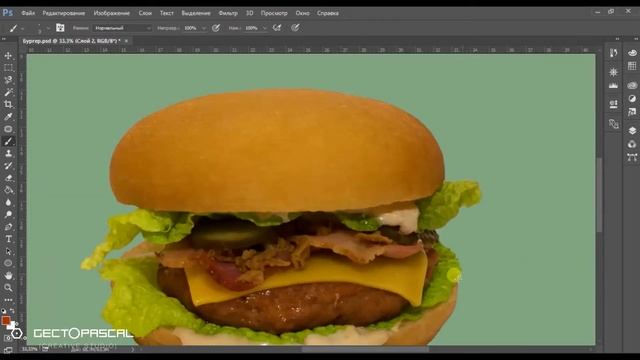This screenshot has width=640, height=360.
Task: Select the Clone Stamp tool
Action: coord(8,153)
